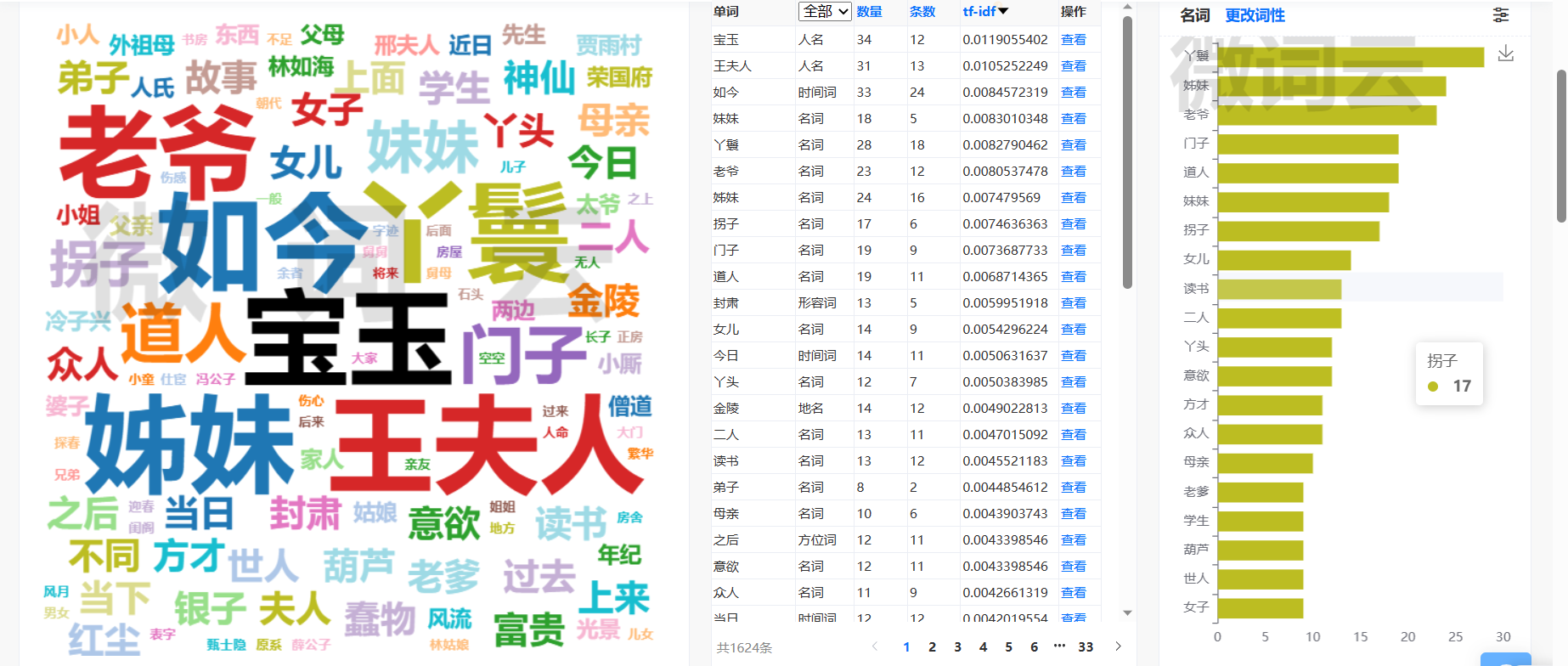
Task: Click the red word 老爷 in word cloud
Action: [157, 151]
